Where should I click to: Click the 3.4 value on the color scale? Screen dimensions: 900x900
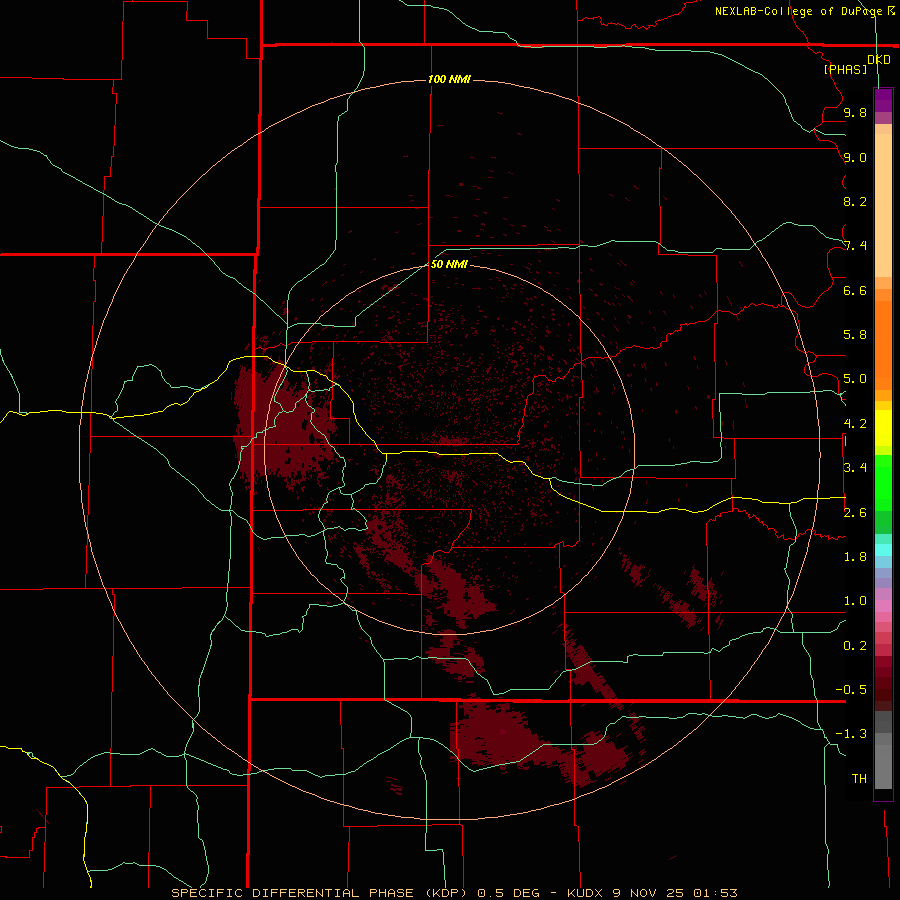point(855,468)
